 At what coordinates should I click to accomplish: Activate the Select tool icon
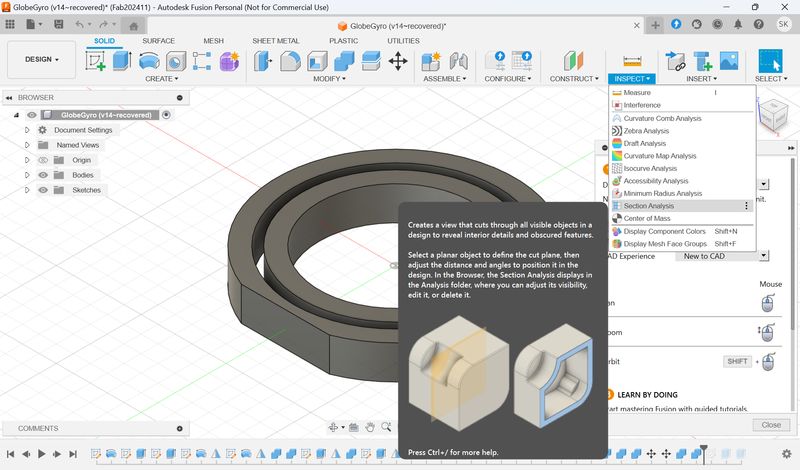770,61
